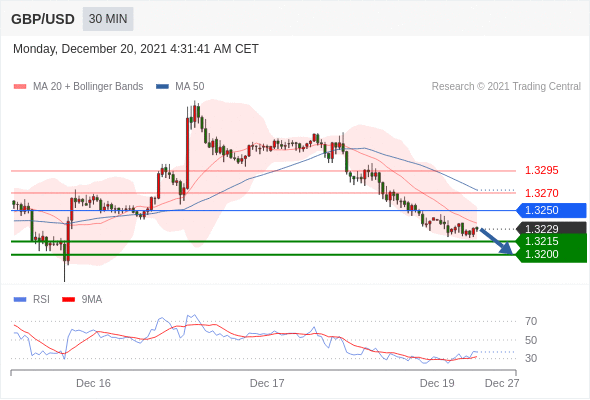Click the Dec 27 date axis label
The height and width of the screenshot is (400, 590).
coord(502,383)
